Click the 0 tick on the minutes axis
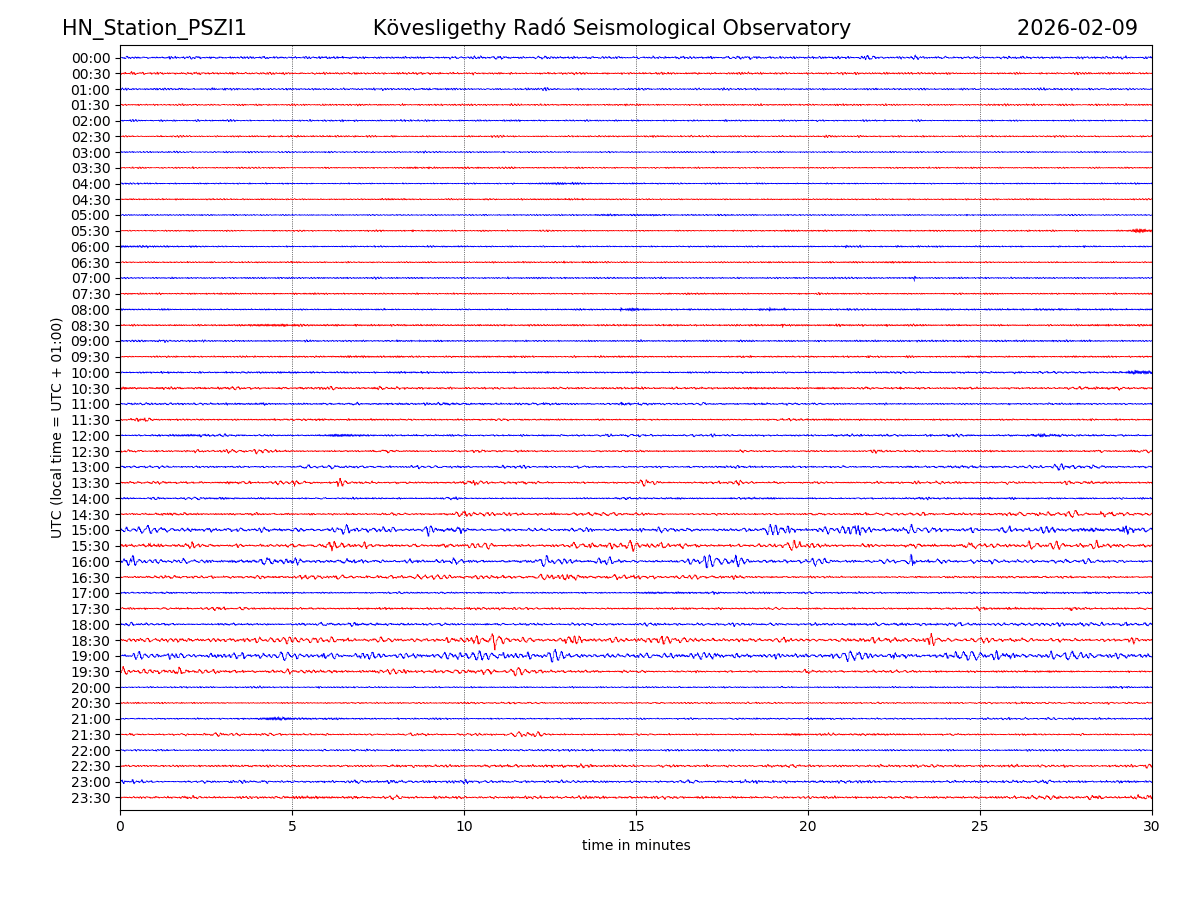1200x900 pixels. pyautogui.click(x=120, y=826)
